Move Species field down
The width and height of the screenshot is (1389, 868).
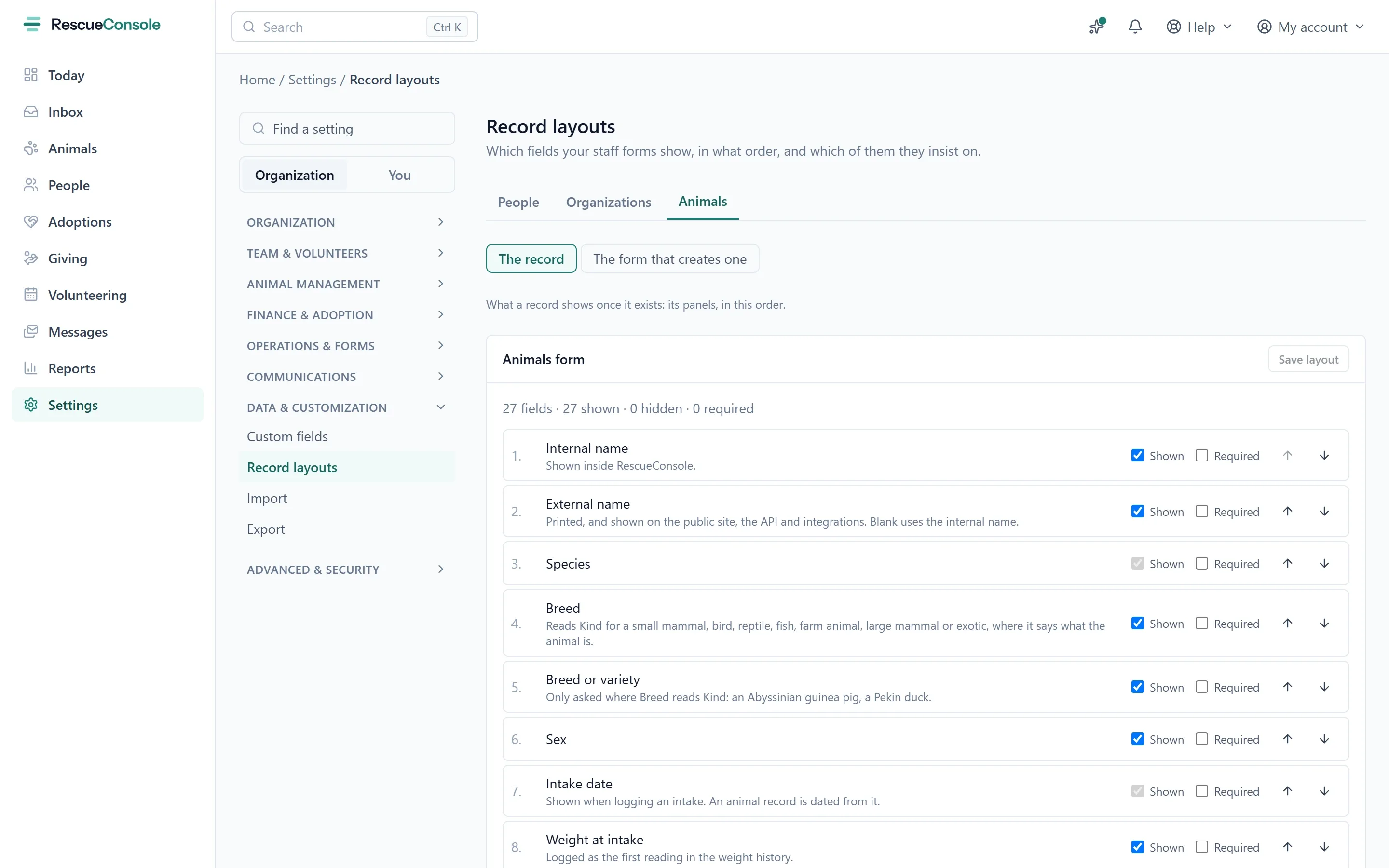(x=1324, y=564)
